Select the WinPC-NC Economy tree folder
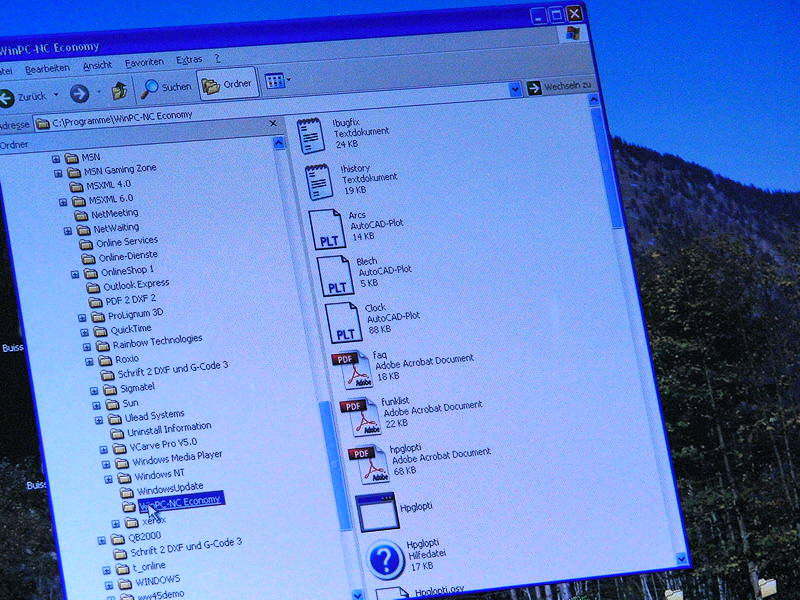Image resolution: width=800 pixels, height=600 pixels. 181,501
